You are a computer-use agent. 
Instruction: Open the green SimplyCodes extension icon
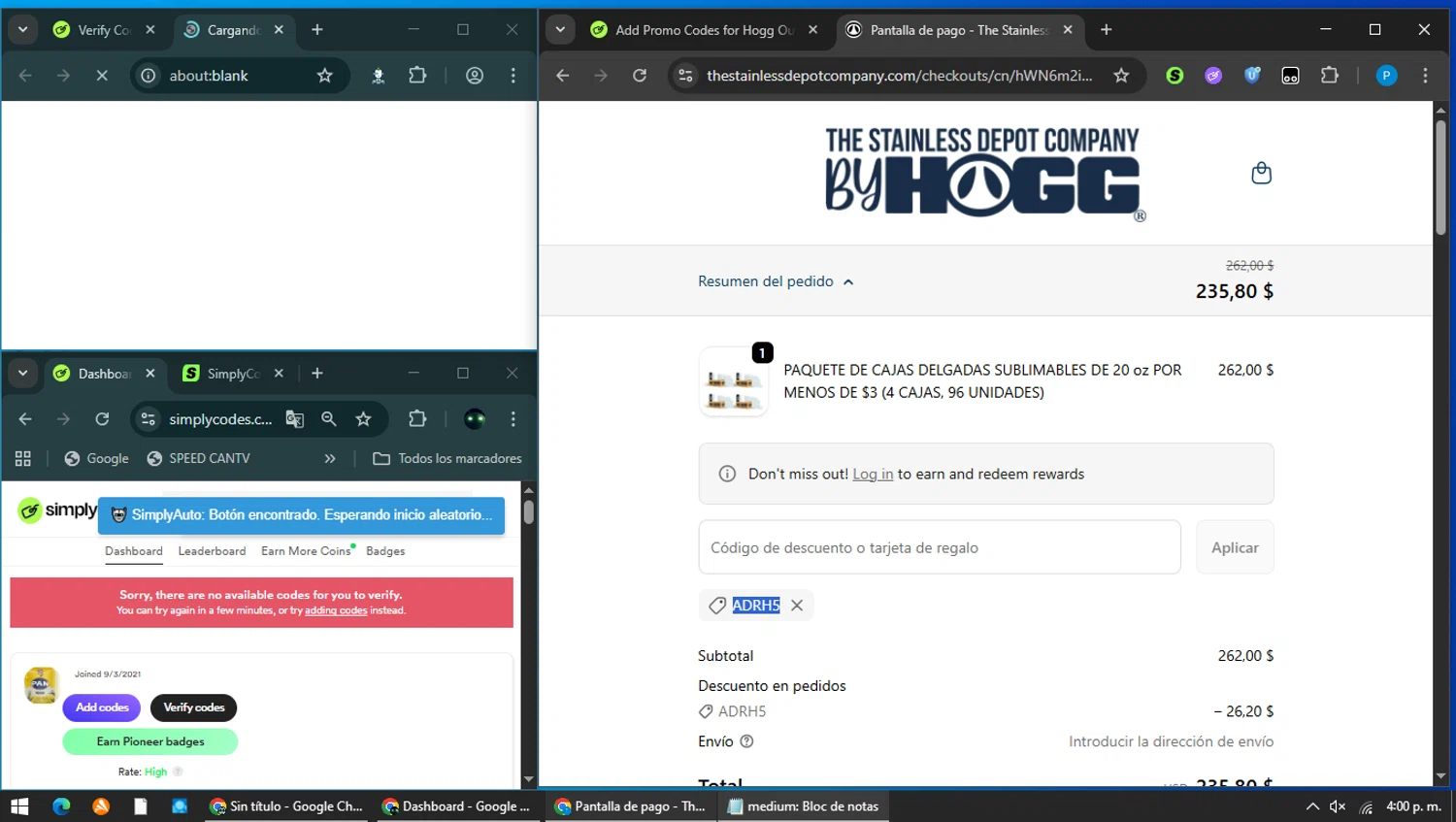(1175, 76)
